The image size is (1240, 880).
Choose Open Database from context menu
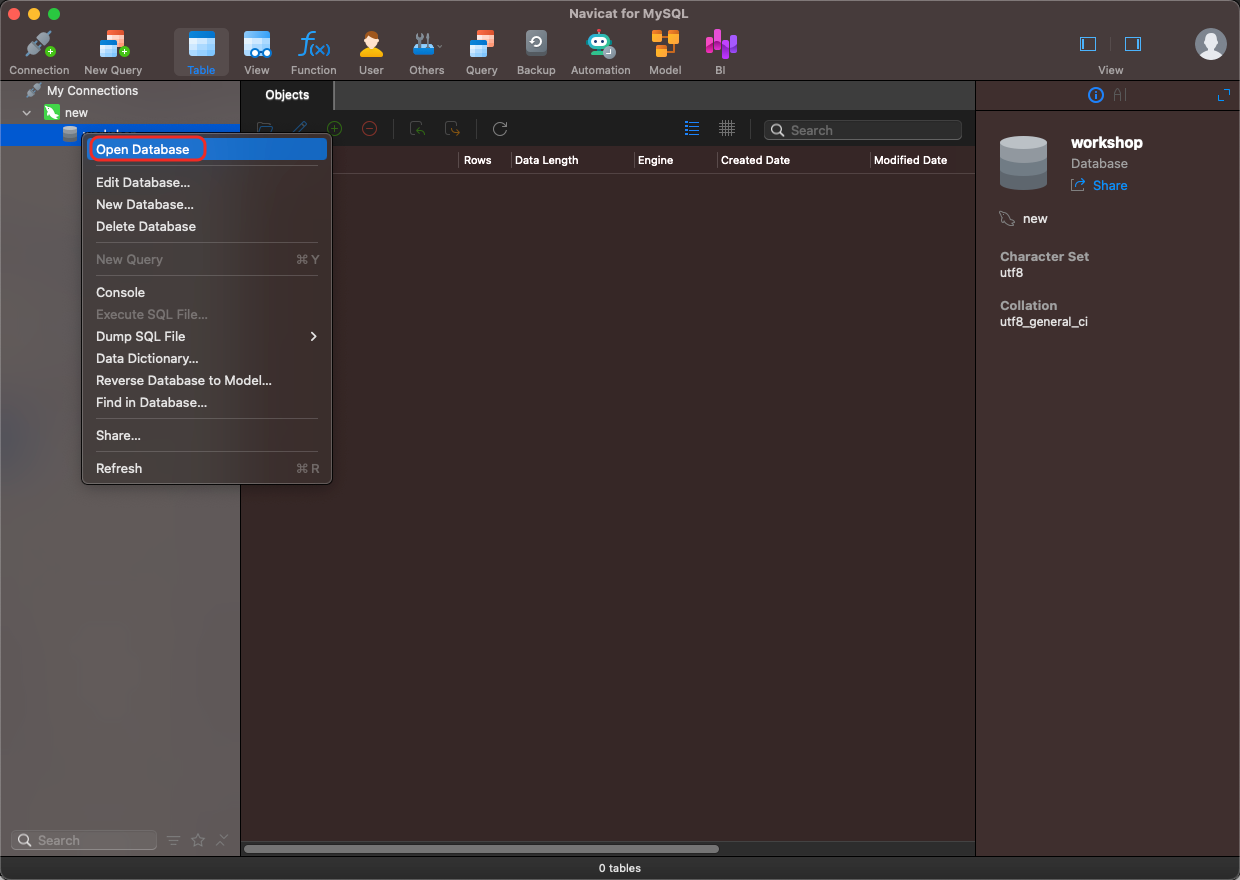pos(206,149)
